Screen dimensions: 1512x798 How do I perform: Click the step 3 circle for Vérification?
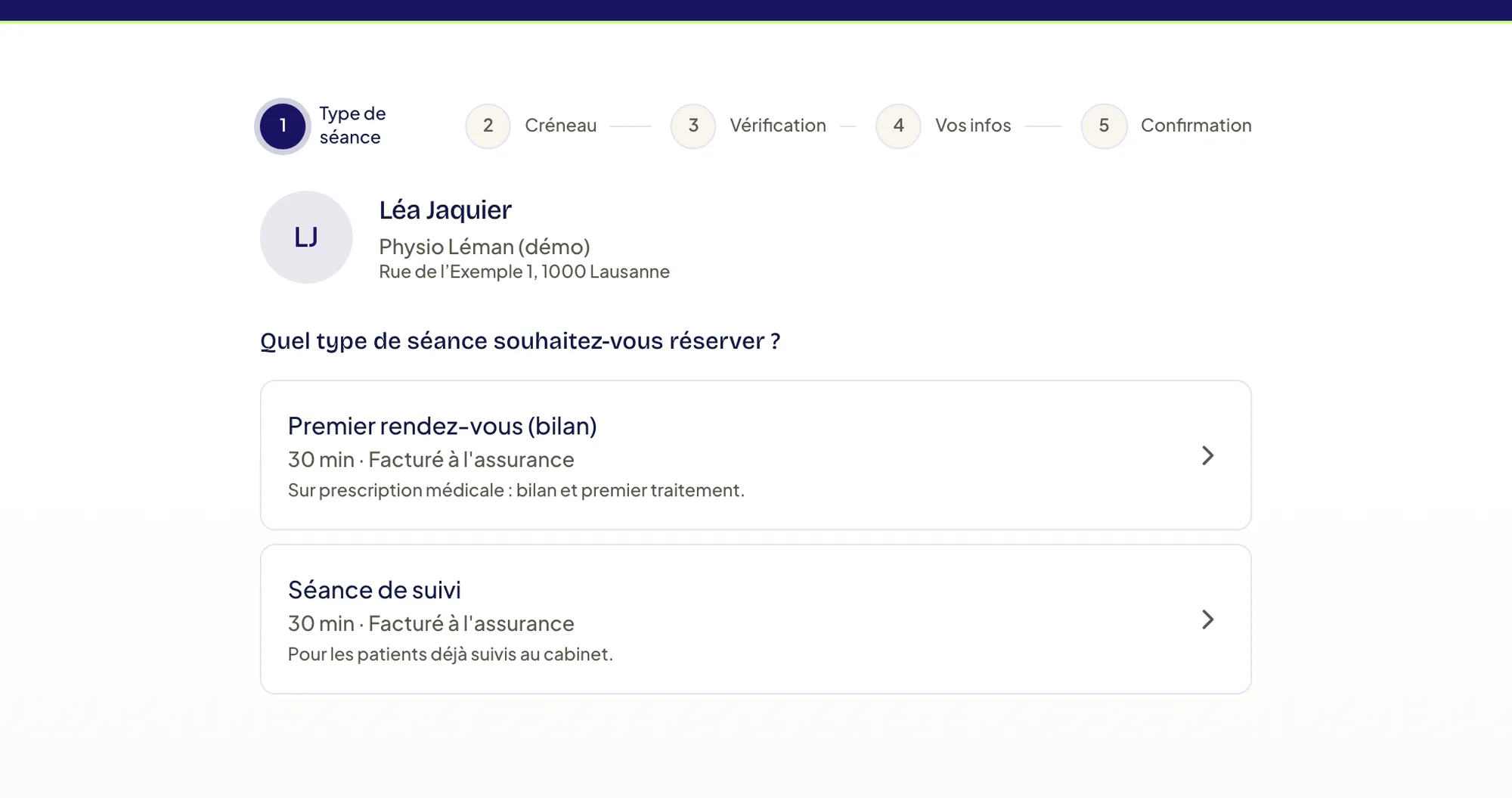click(x=693, y=126)
